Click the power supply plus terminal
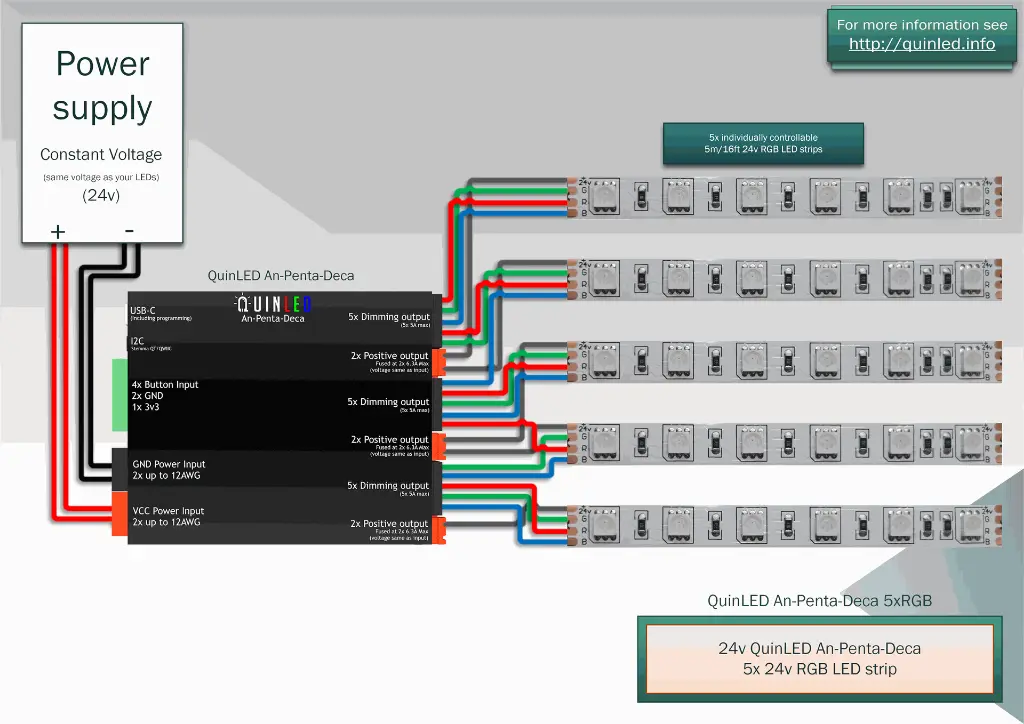Viewport: 1024px width, 724px height. 58,232
